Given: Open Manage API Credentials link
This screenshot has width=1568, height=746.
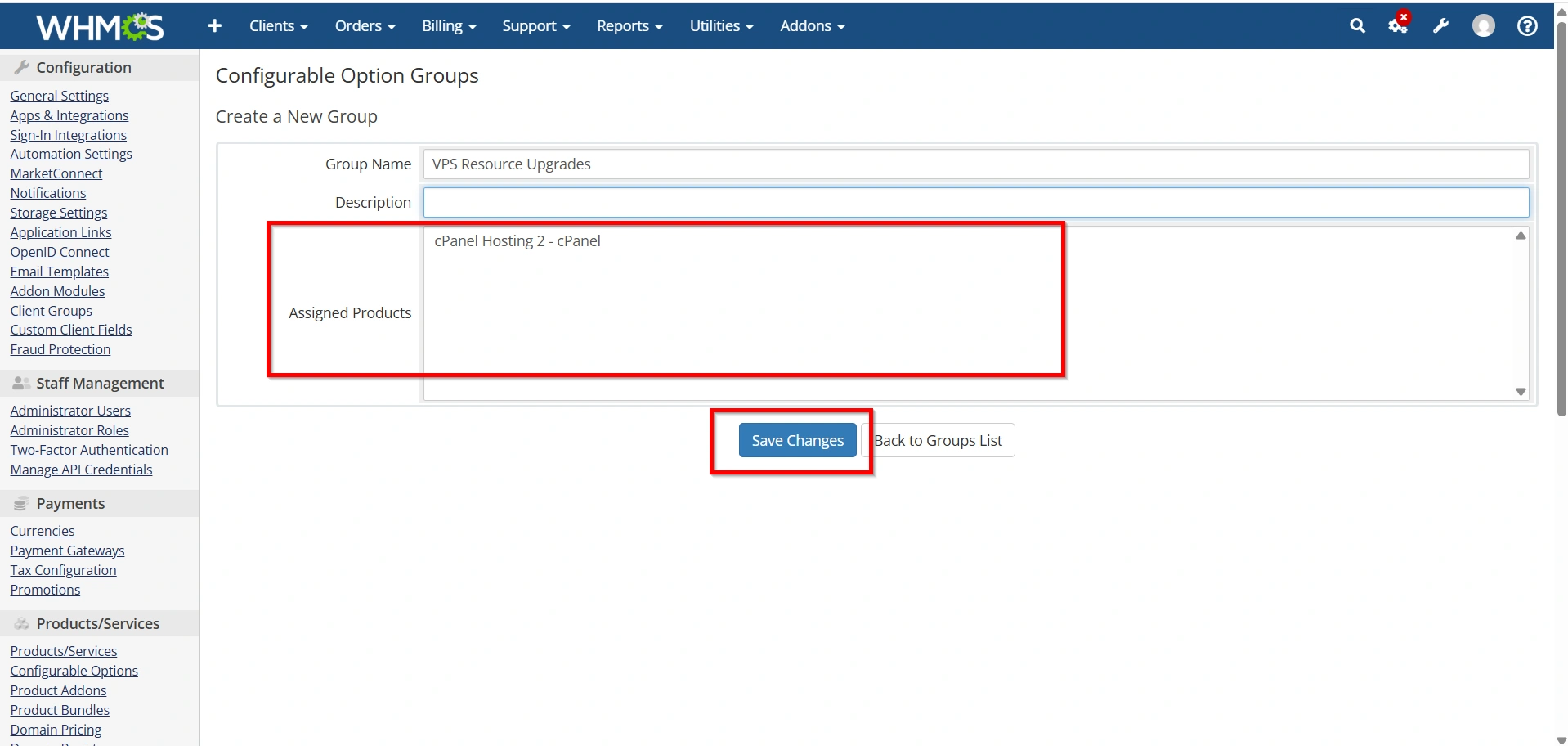Looking at the screenshot, I should click(x=81, y=470).
